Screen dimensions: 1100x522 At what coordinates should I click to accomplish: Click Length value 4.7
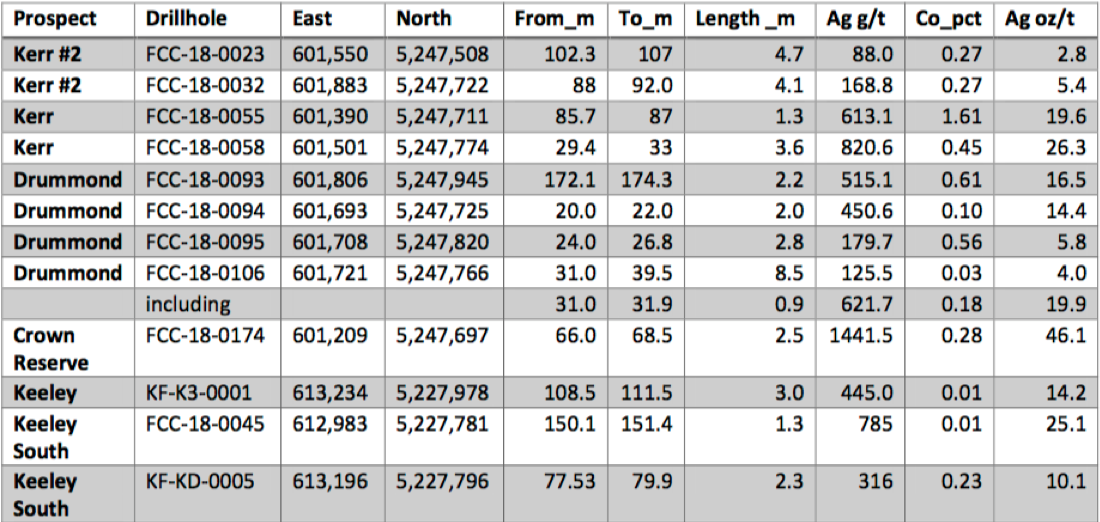click(x=790, y=53)
